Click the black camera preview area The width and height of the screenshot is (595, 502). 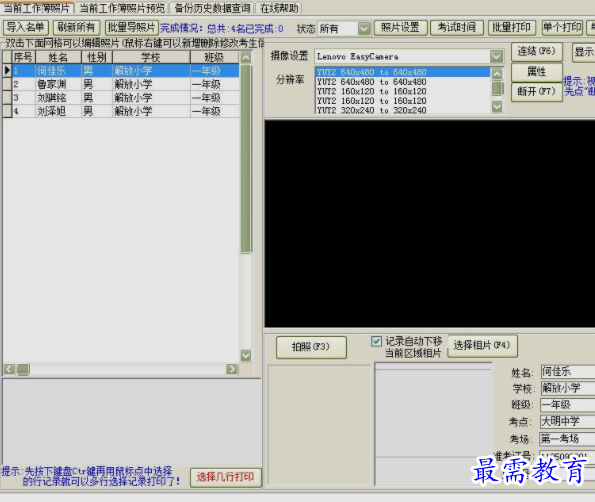click(x=430, y=223)
